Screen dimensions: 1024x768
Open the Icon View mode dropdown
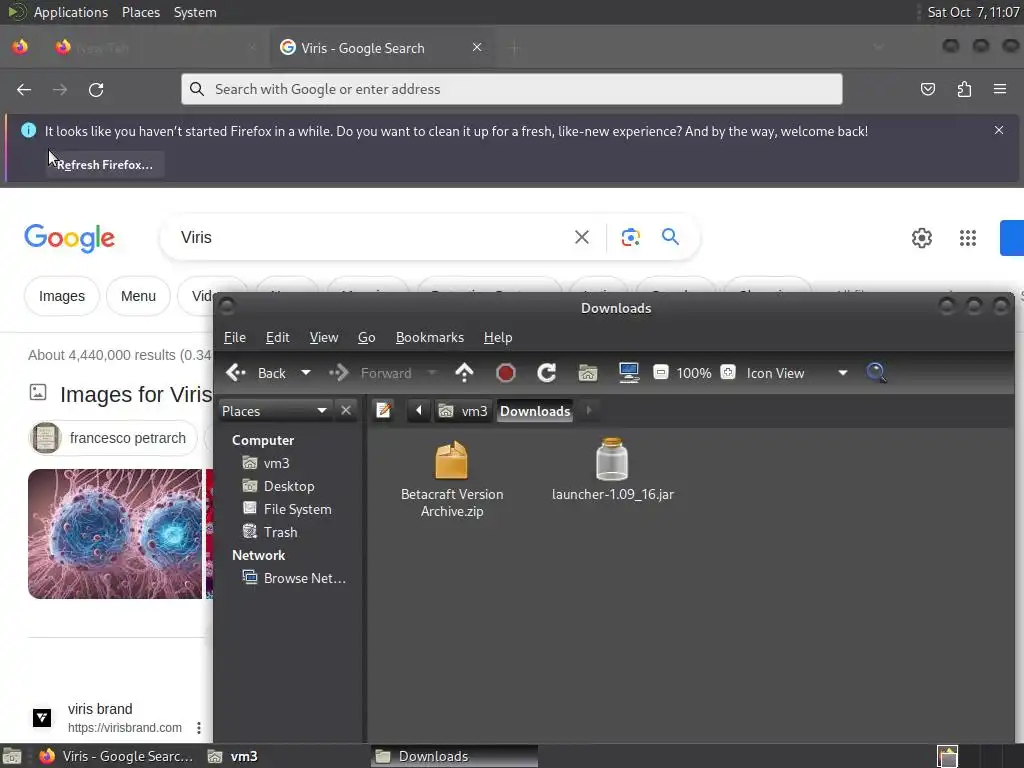(x=797, y=373)
